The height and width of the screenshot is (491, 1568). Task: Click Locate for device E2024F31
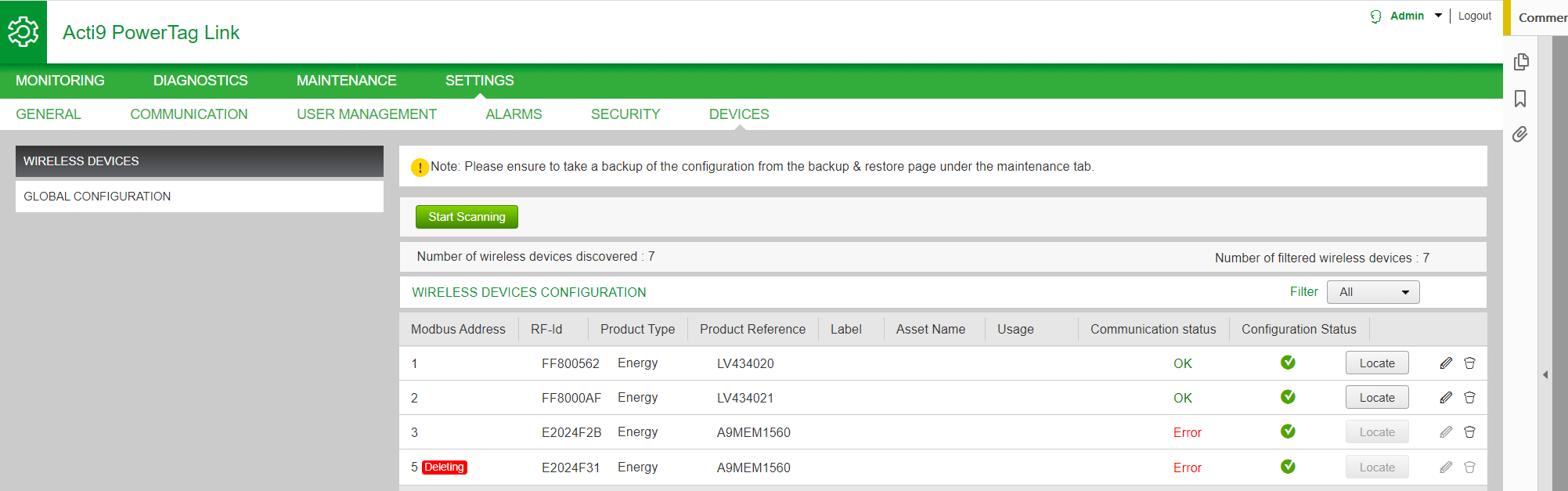pyautogui.click(x=1377, y=468)
